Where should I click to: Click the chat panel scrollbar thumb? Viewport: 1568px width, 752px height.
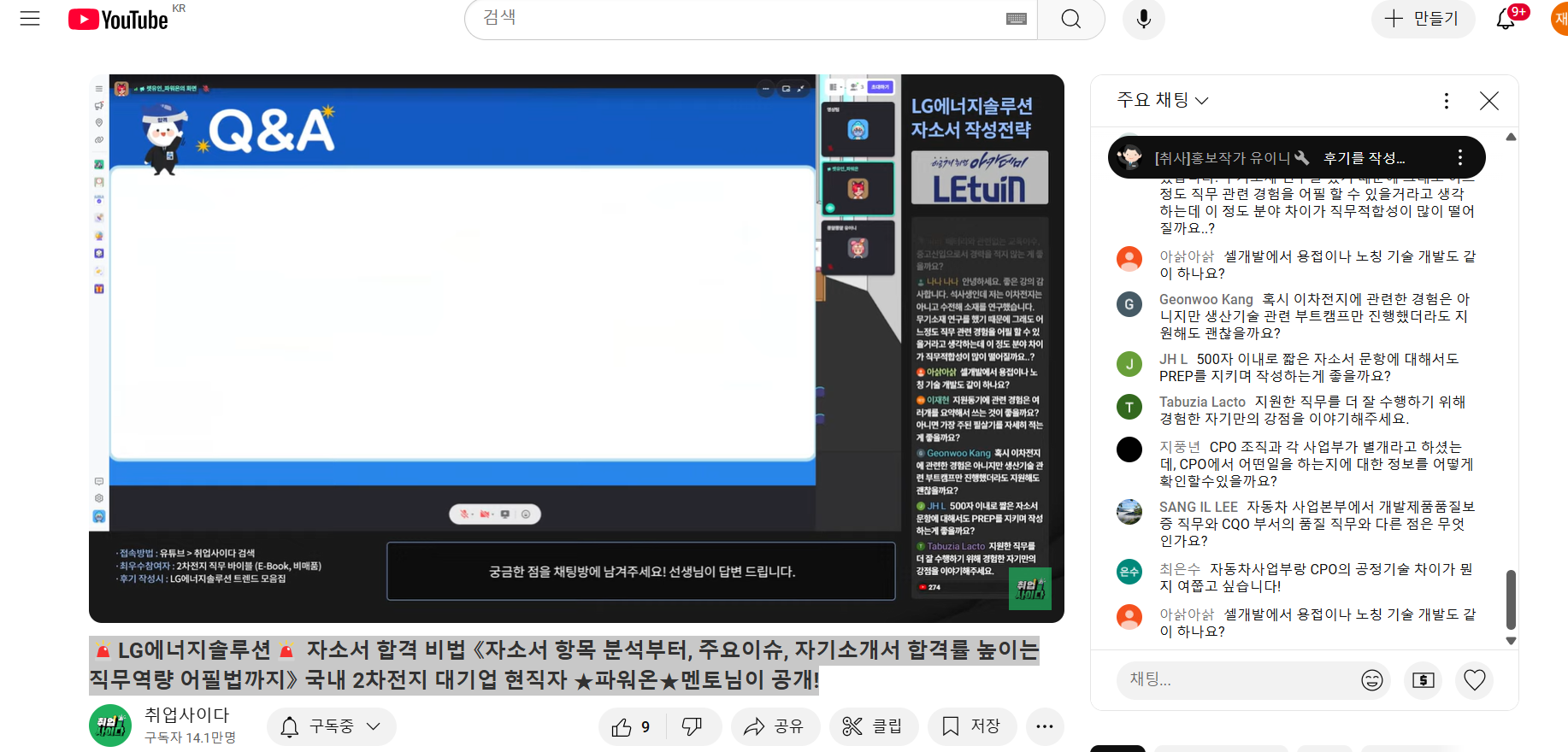1511,599
